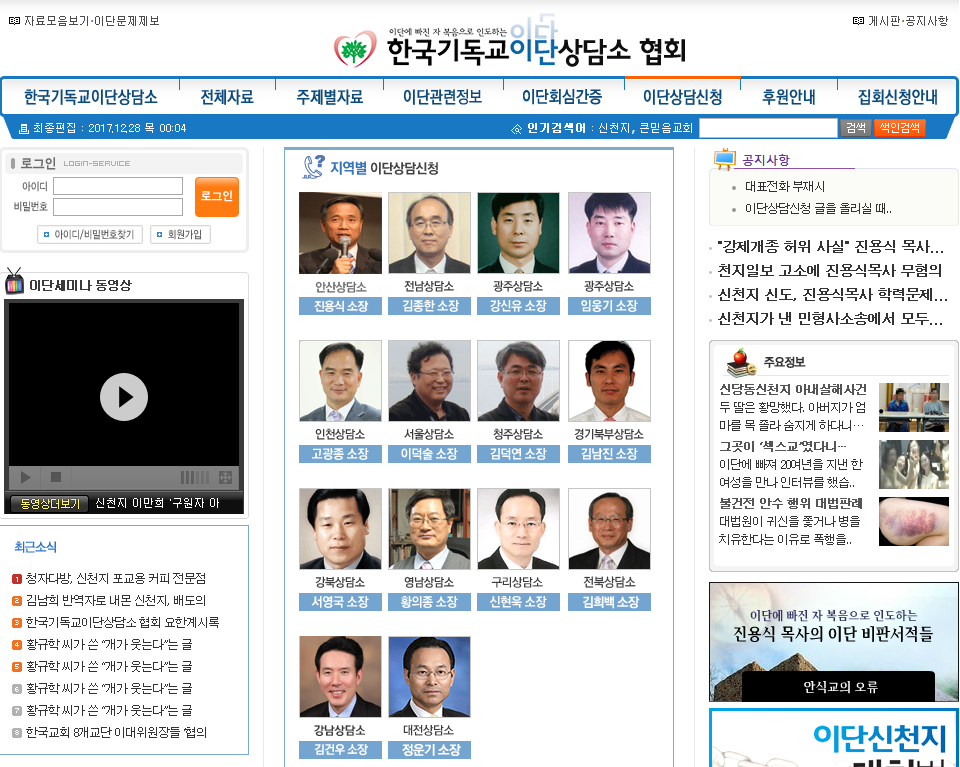Open headline 신천지 신도, 진용식목사 학력문제

[832, 295]
